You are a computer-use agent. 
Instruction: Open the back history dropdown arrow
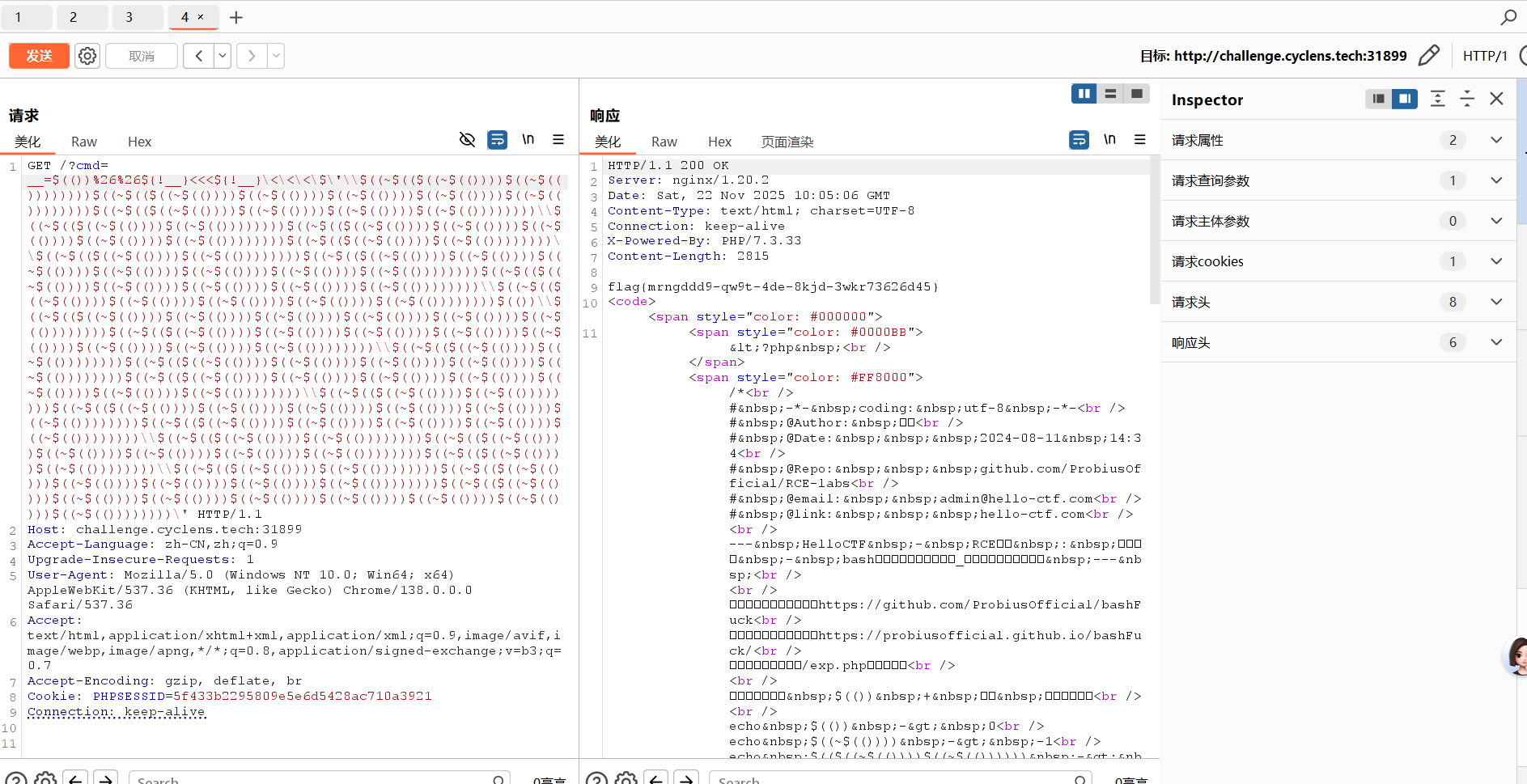(223, 56)
